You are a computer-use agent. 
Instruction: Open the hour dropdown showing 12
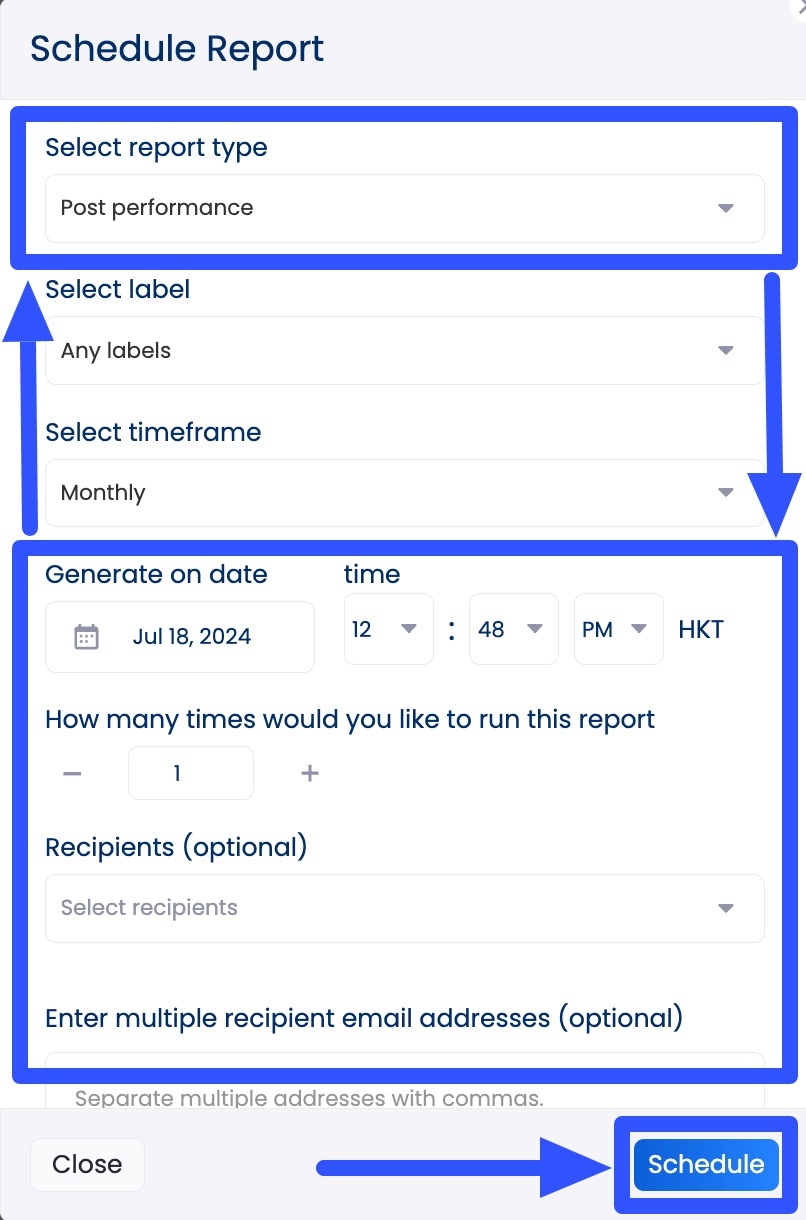point(388,629)
